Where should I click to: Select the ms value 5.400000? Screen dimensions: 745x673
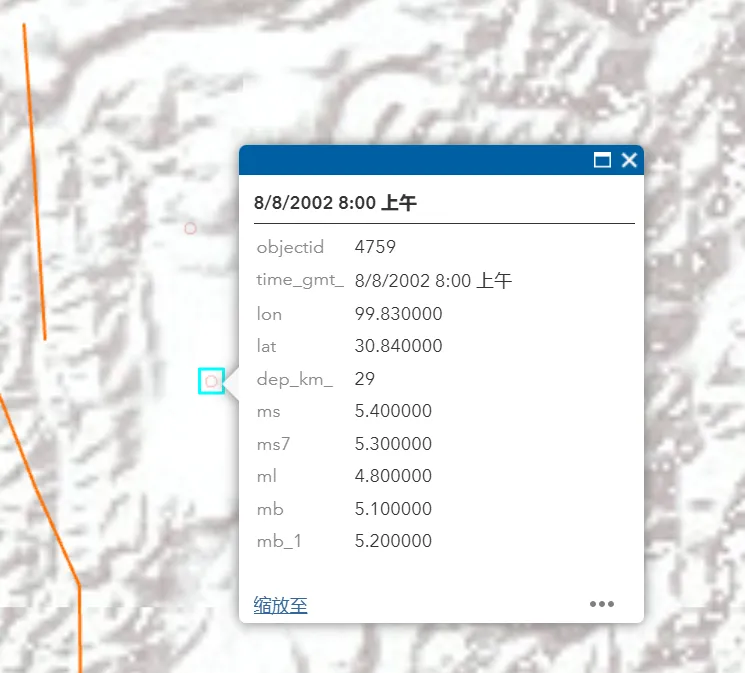(x=393, y=411)
